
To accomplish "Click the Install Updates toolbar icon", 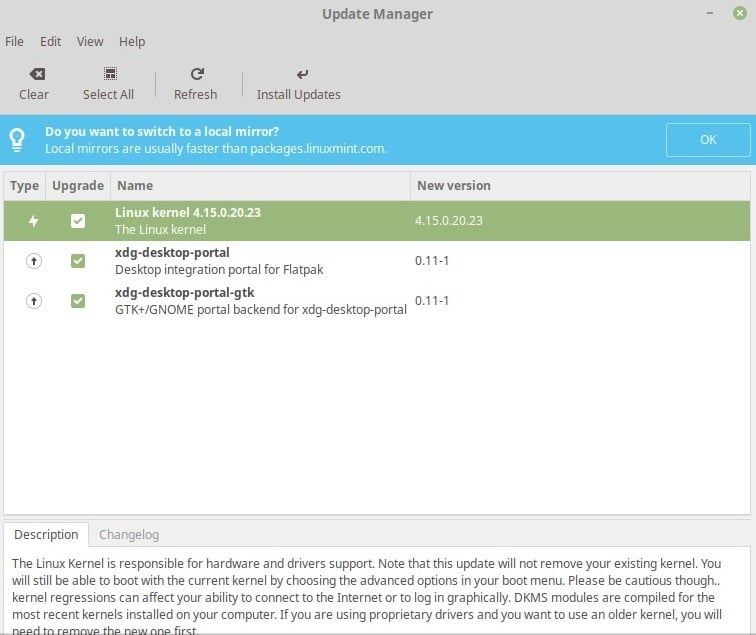I will 302,74.
